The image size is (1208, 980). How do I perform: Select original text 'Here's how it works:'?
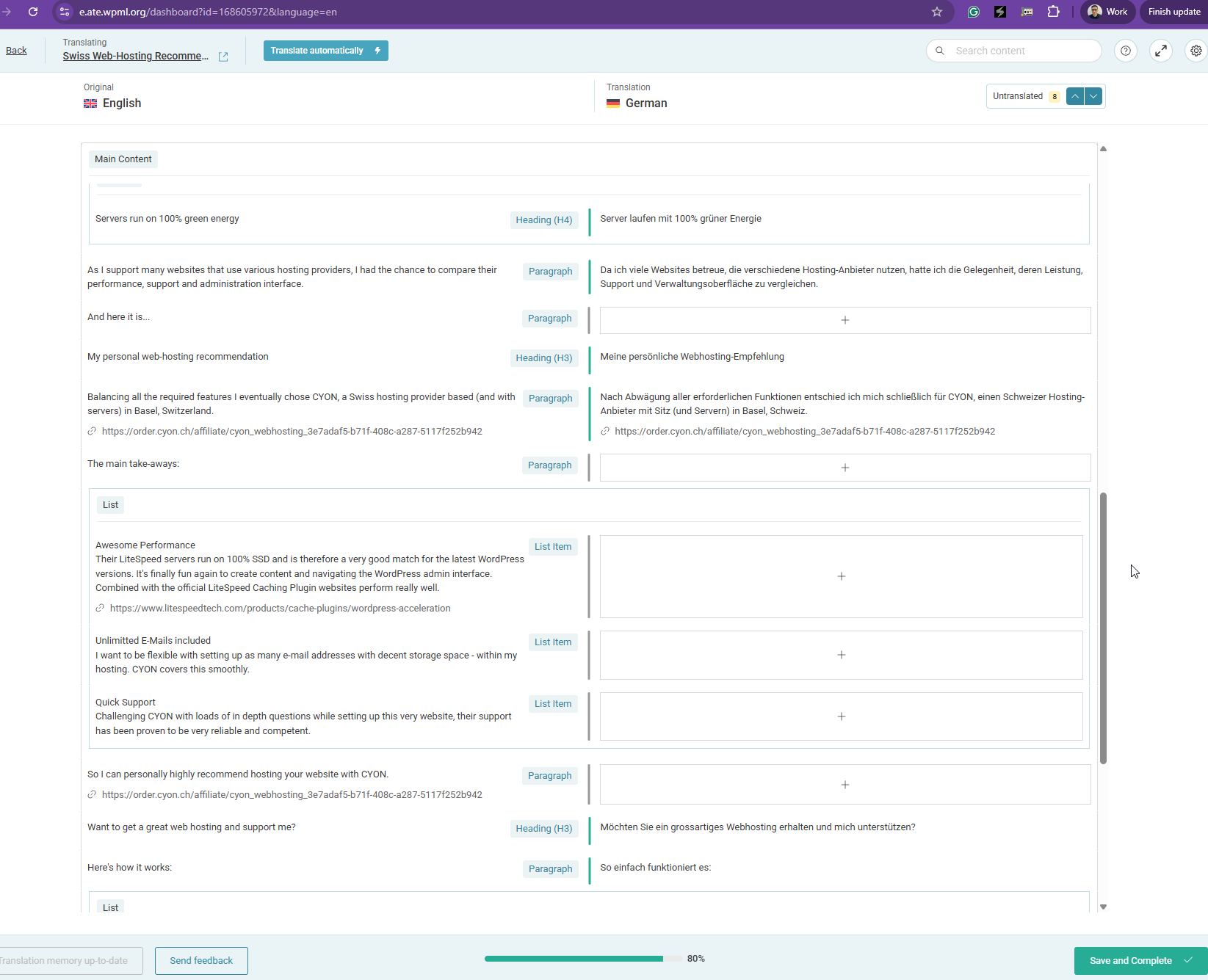tap(129, 868)
